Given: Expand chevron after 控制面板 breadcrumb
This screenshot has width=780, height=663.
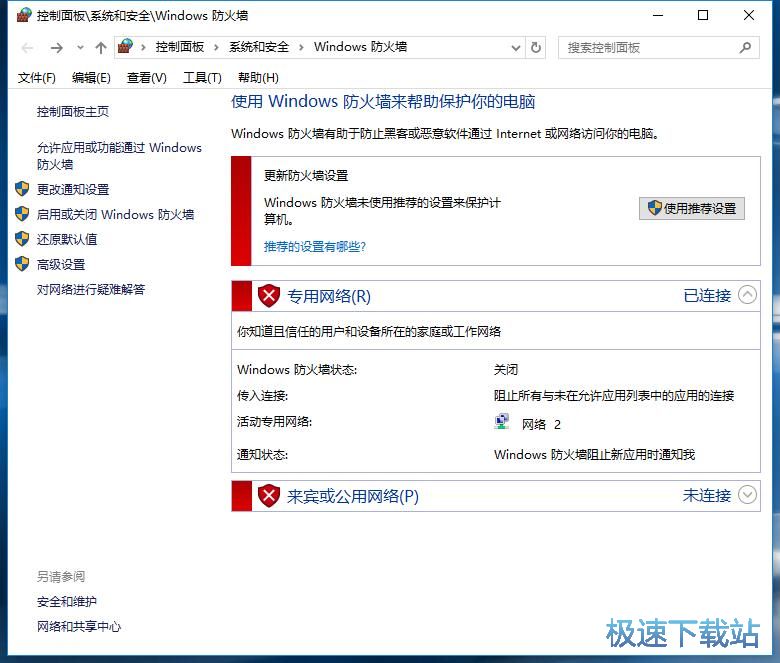Looking at the screenshot, I should [x=216, y=48].
